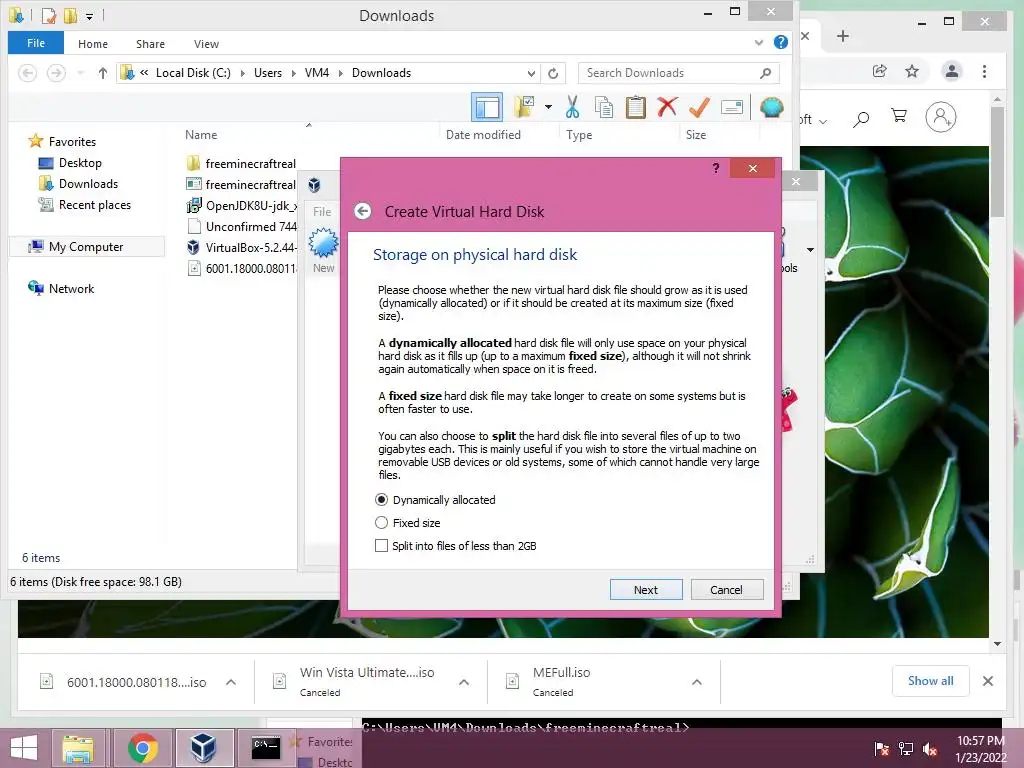Viewport: 1024px width, 768px height.
Task: Cancel the Create Virtual Hard Disk wizard
Action: click(726, 590)
